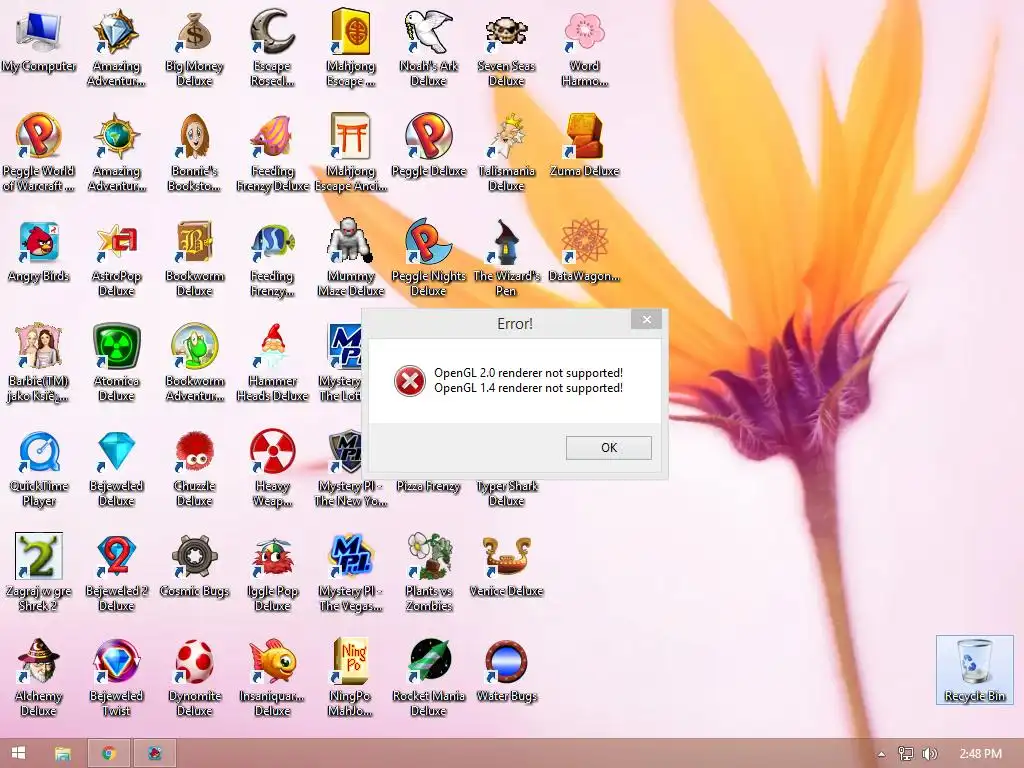
Task: Select the NingPo MahJong icon
Action: (350, 661)
